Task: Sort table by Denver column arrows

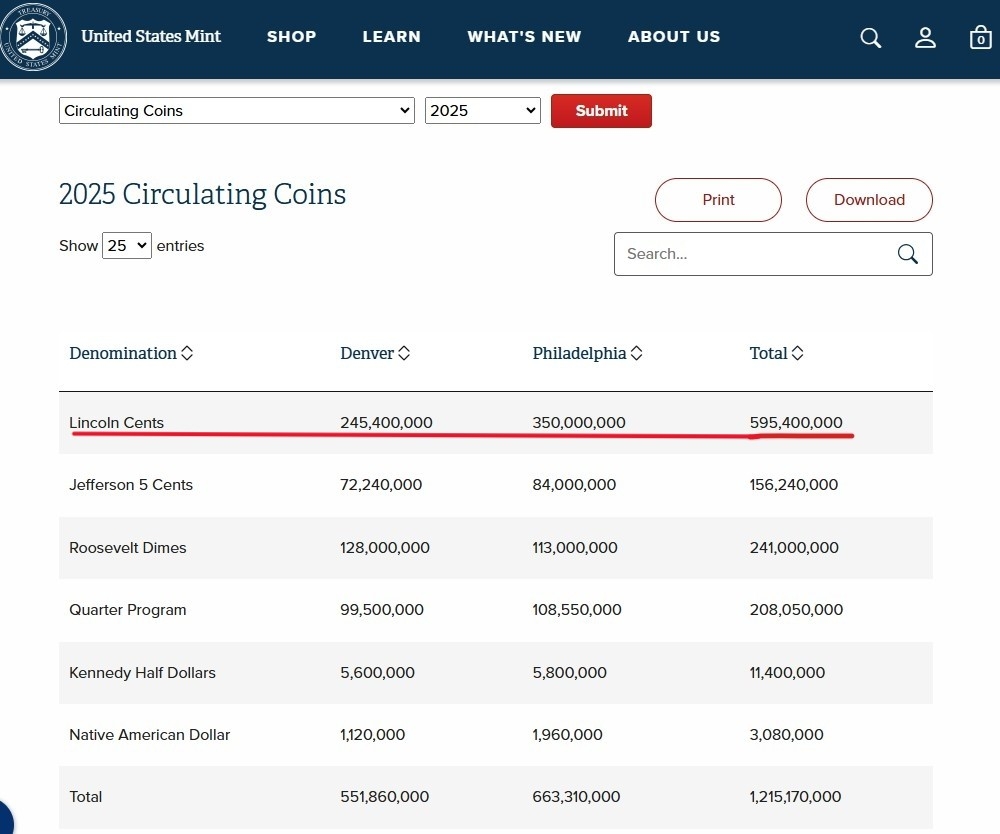Action: pos(404,353)
